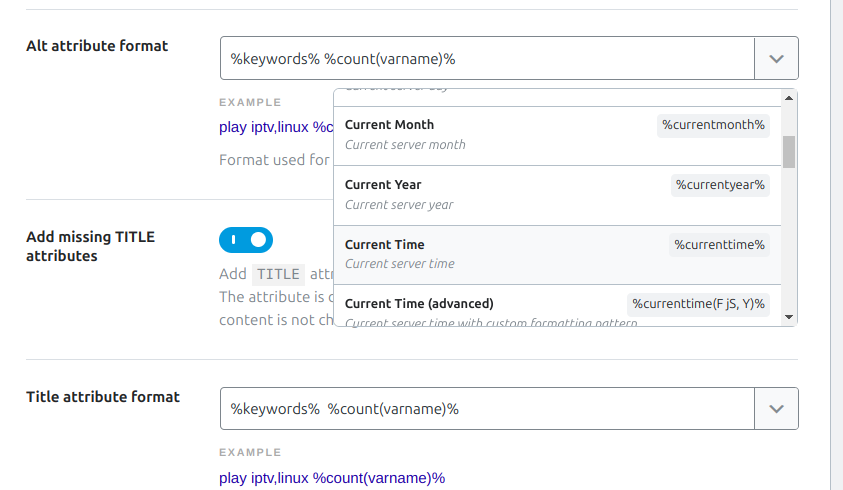Select the Current Time (advanced) option
The width and height of the screenshot is (843, 490).
419,304
